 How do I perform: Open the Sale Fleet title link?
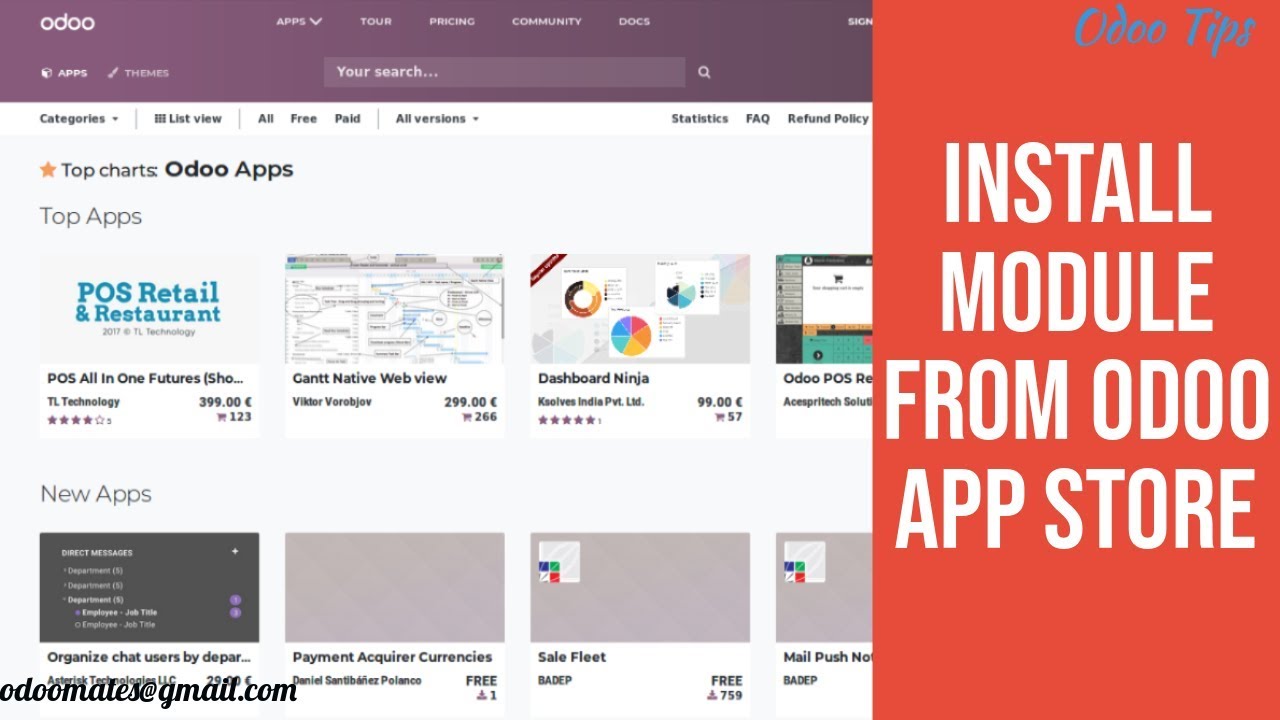click(572, 657)
